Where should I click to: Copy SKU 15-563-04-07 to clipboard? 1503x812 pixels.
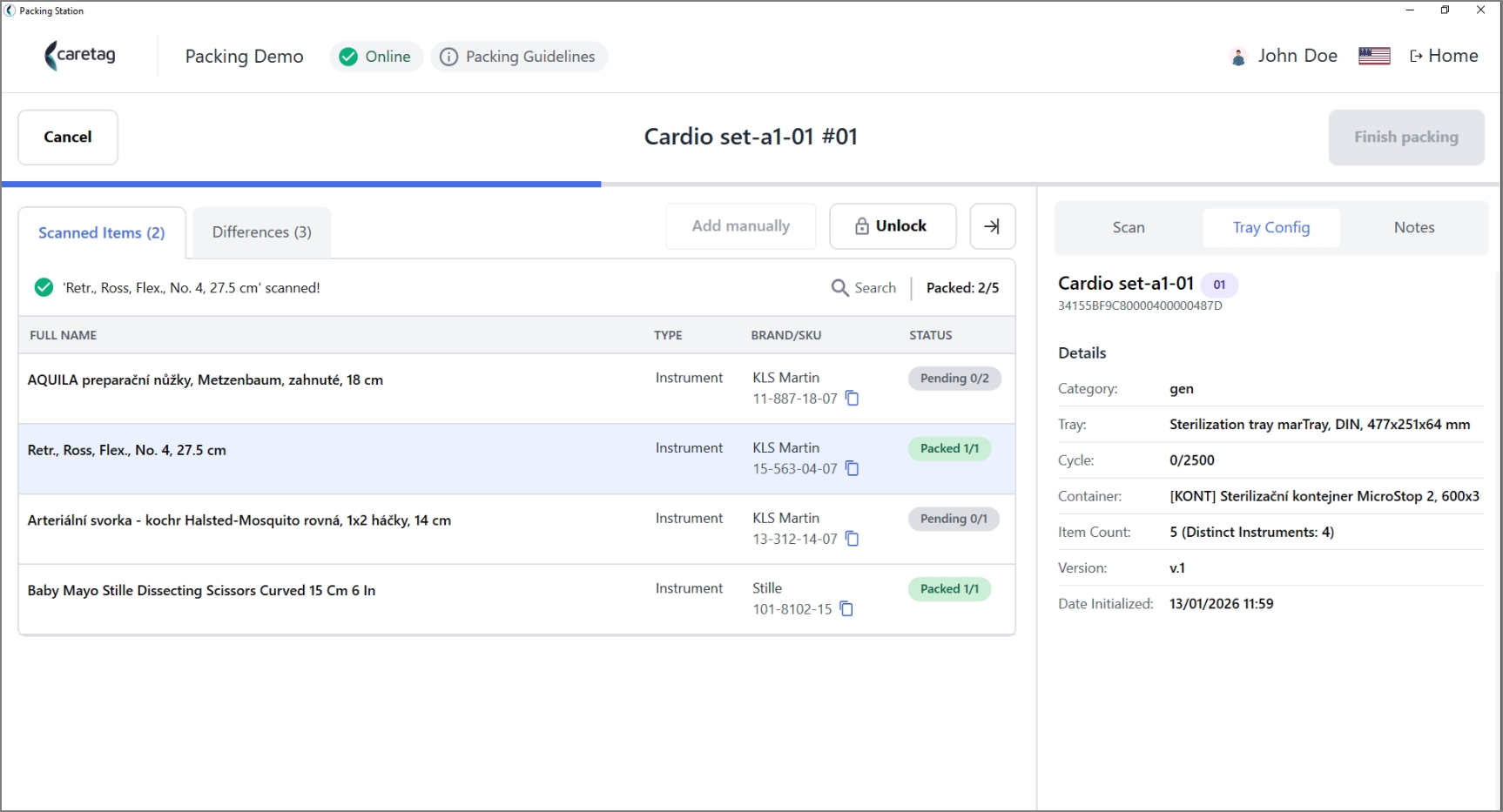[853, 469]
